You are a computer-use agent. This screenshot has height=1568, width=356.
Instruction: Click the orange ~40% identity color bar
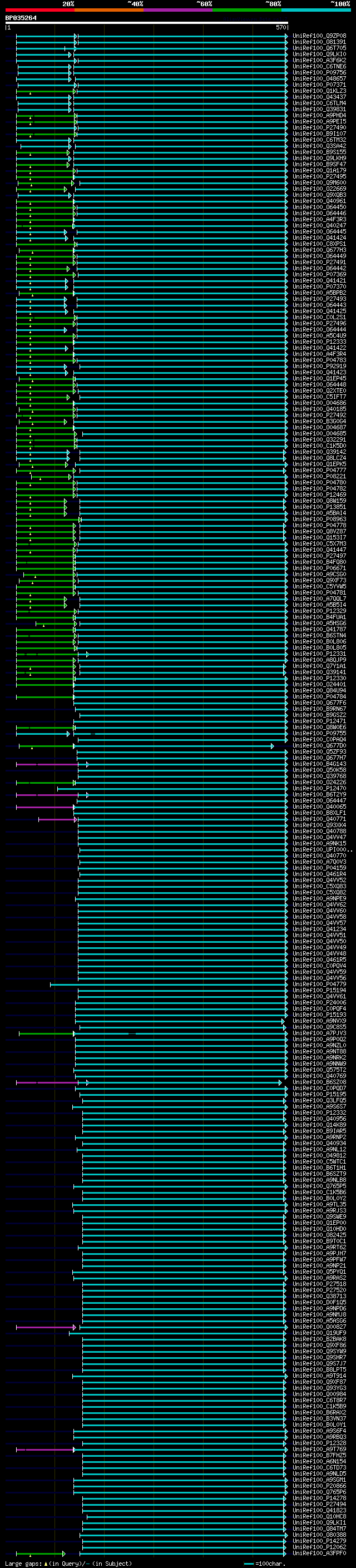(x=109, y=10)
